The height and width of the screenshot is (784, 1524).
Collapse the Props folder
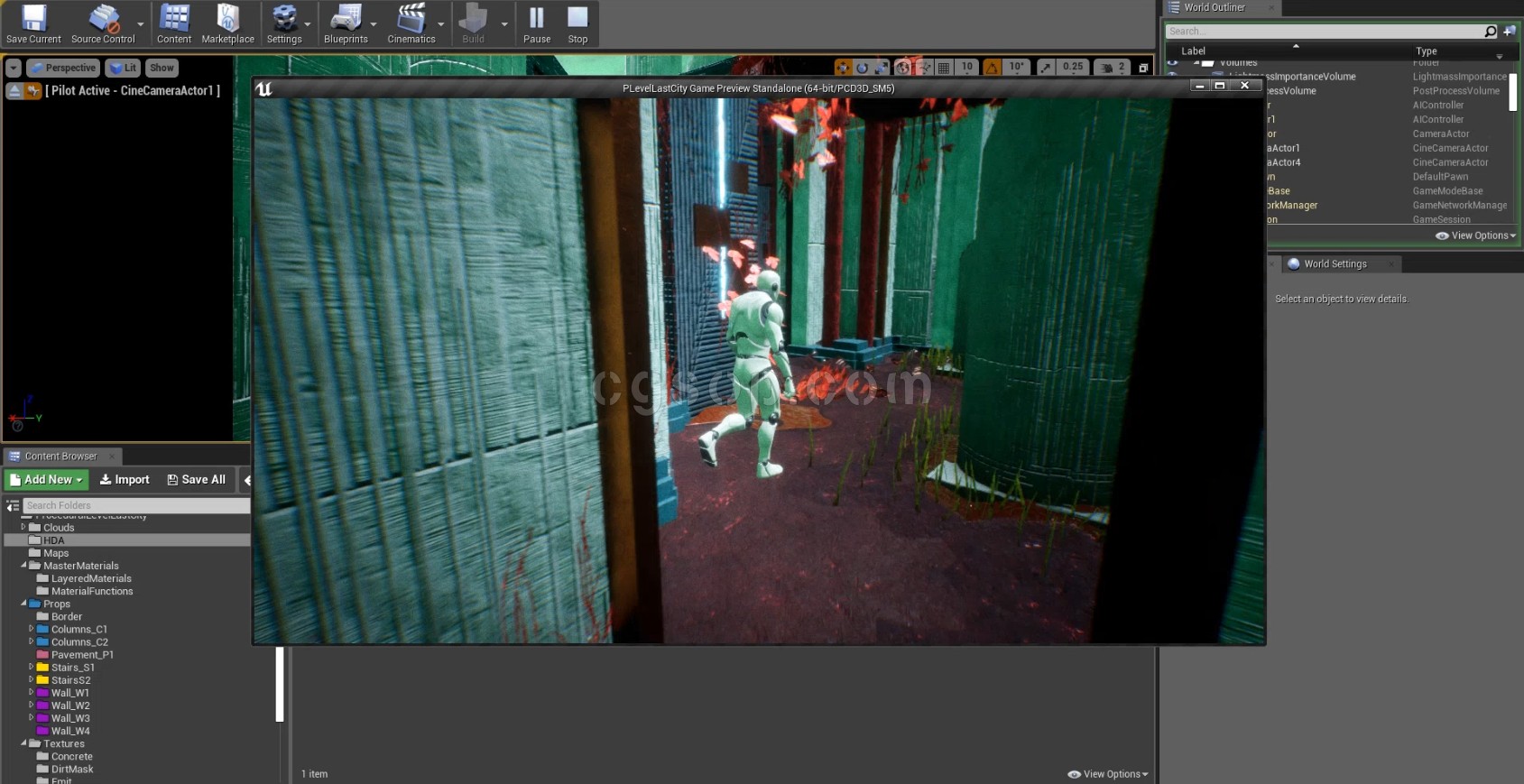coord(23,604)
